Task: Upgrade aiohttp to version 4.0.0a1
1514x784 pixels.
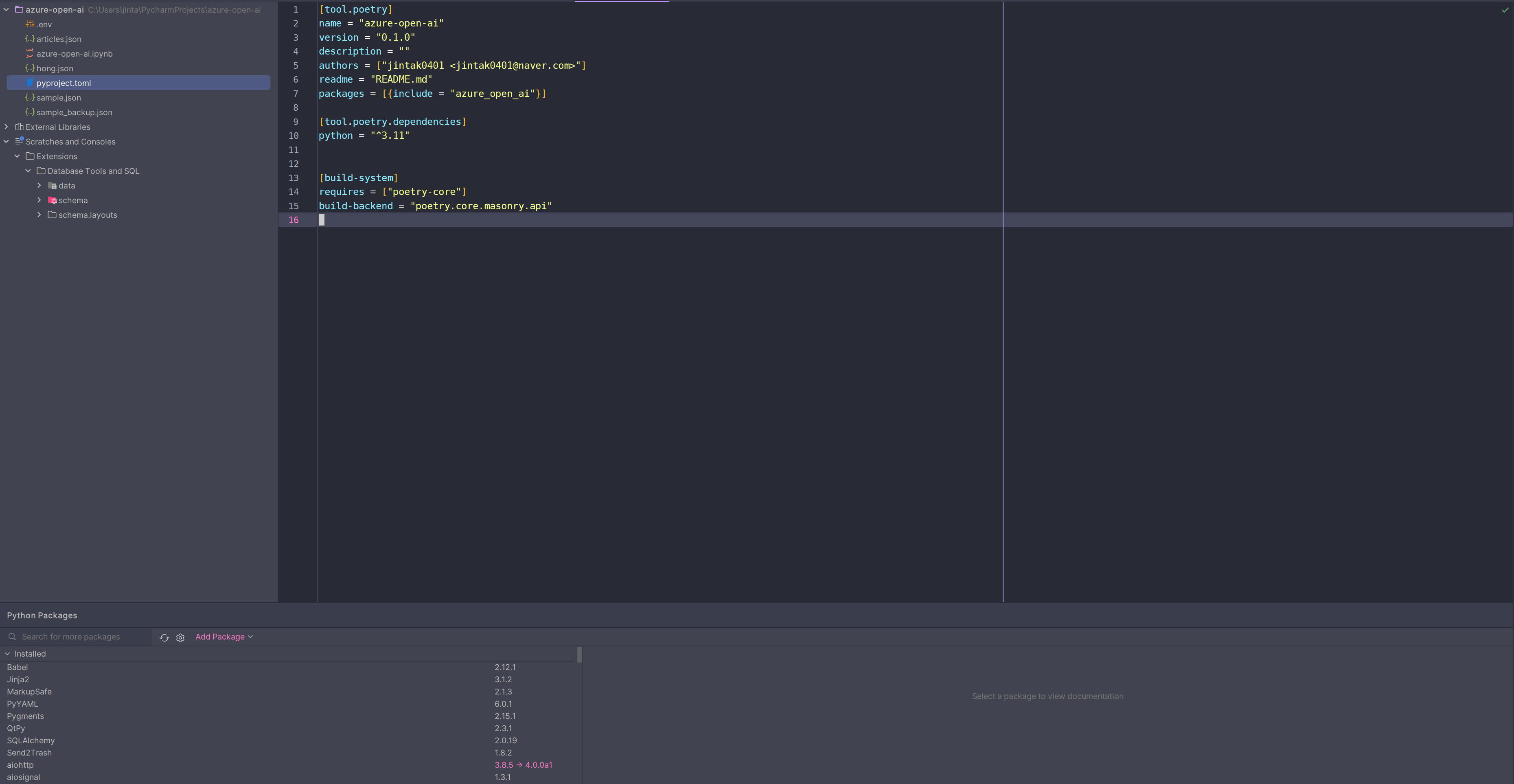Action: click(x=523, y=764)
